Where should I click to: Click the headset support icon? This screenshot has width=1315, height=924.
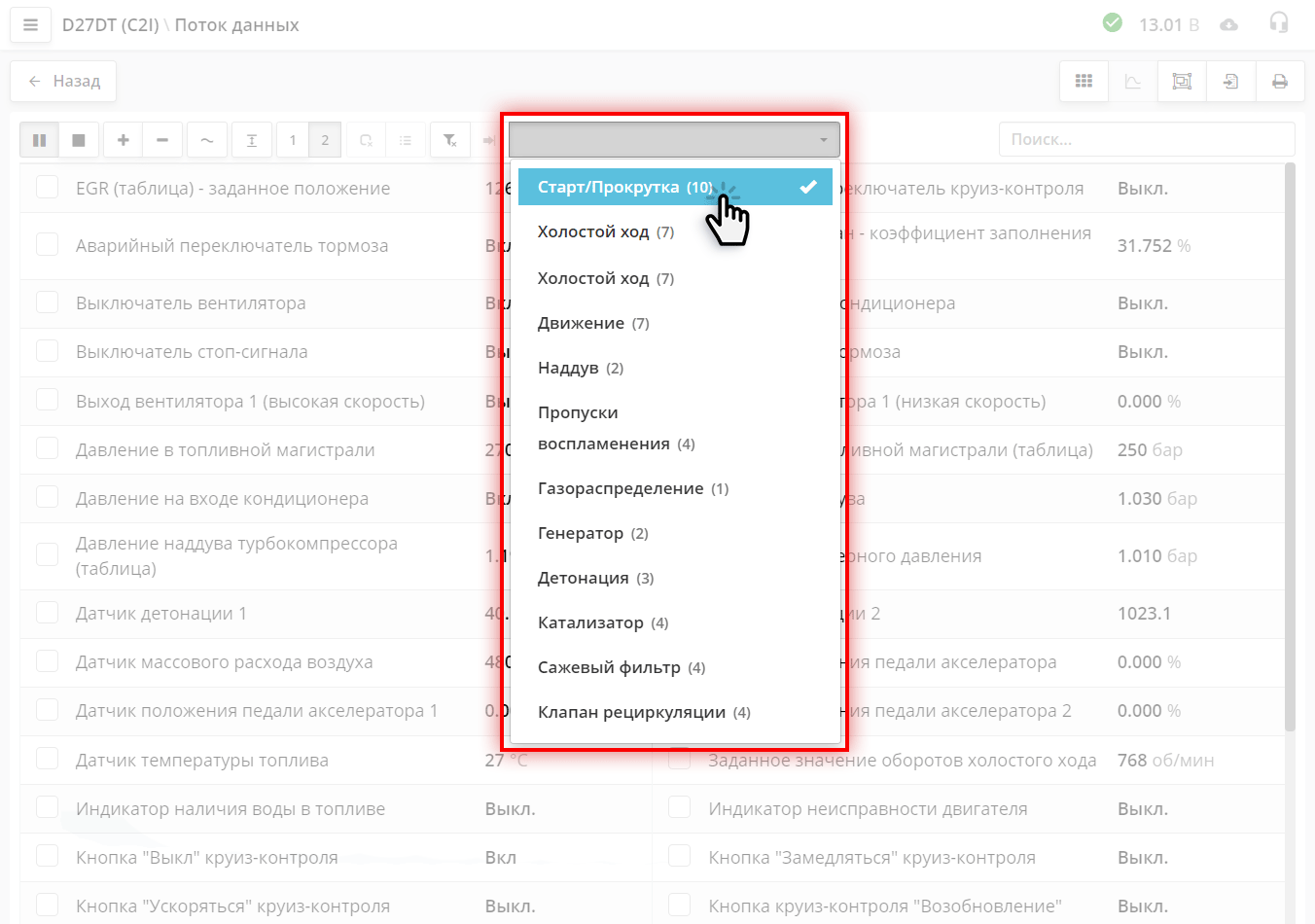[1279, 23]
